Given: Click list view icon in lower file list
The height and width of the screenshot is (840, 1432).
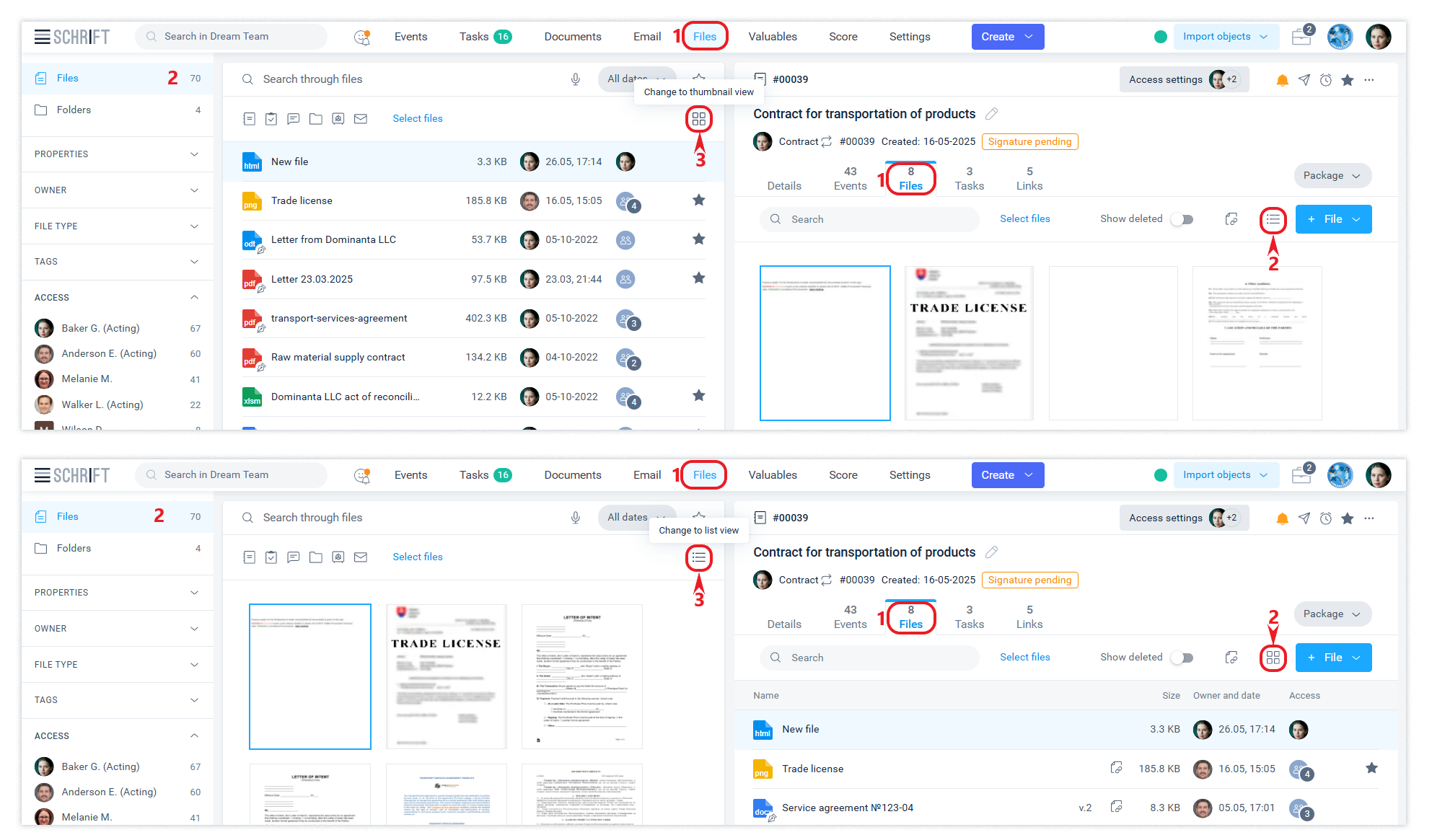Looking at the screenshot, I should pos(698,557).
